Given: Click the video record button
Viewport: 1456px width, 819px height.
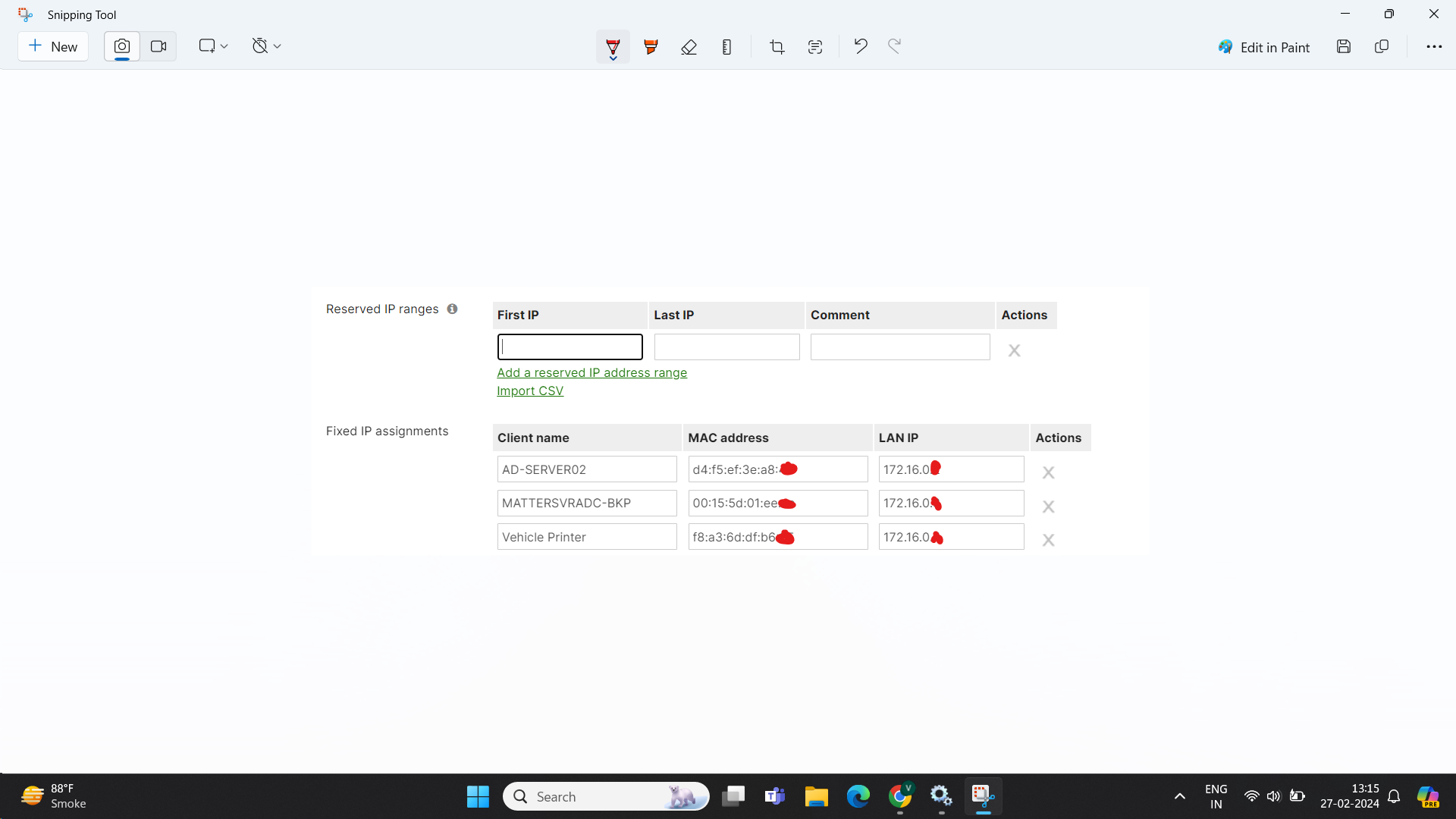Looking at the screenshot, I should (158, 46).
